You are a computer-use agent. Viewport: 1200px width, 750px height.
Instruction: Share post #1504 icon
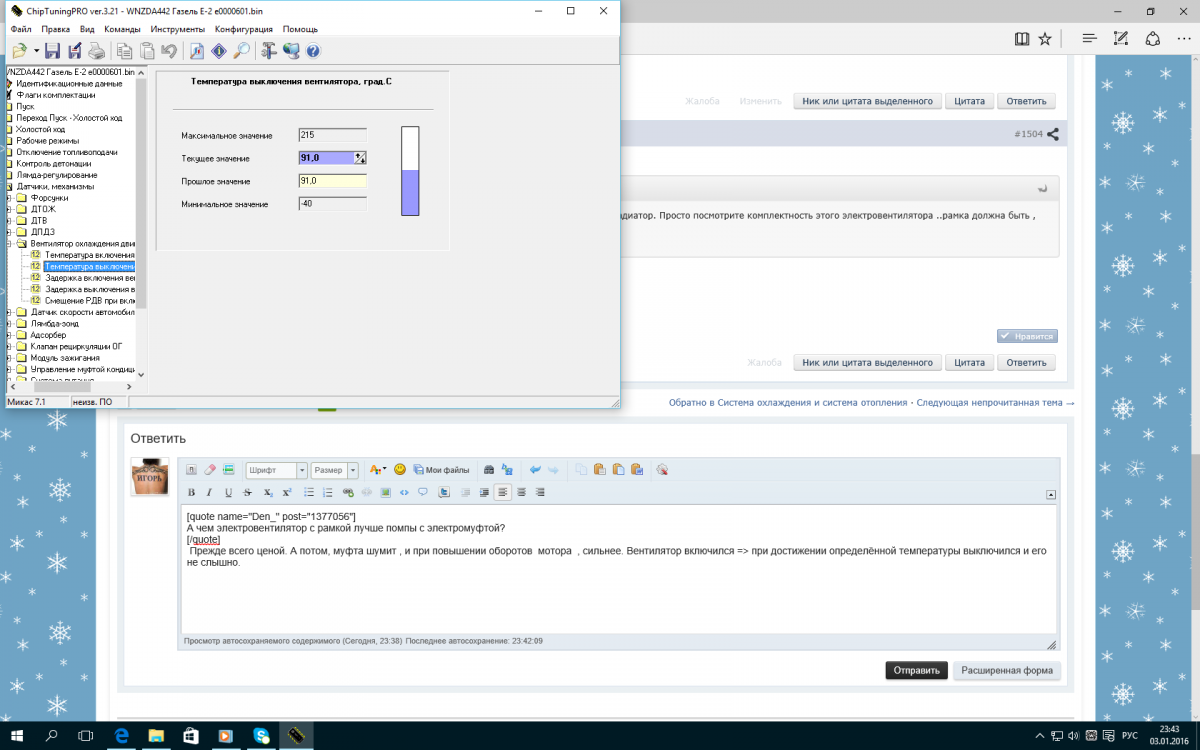click(x=1053, y=133)
